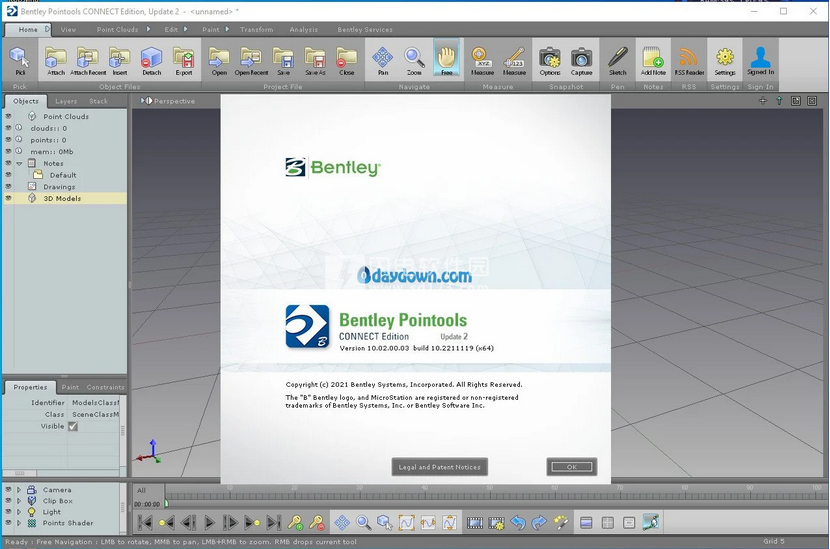
Task: Expand the Light tree node
Action: [x=19, y=512]
